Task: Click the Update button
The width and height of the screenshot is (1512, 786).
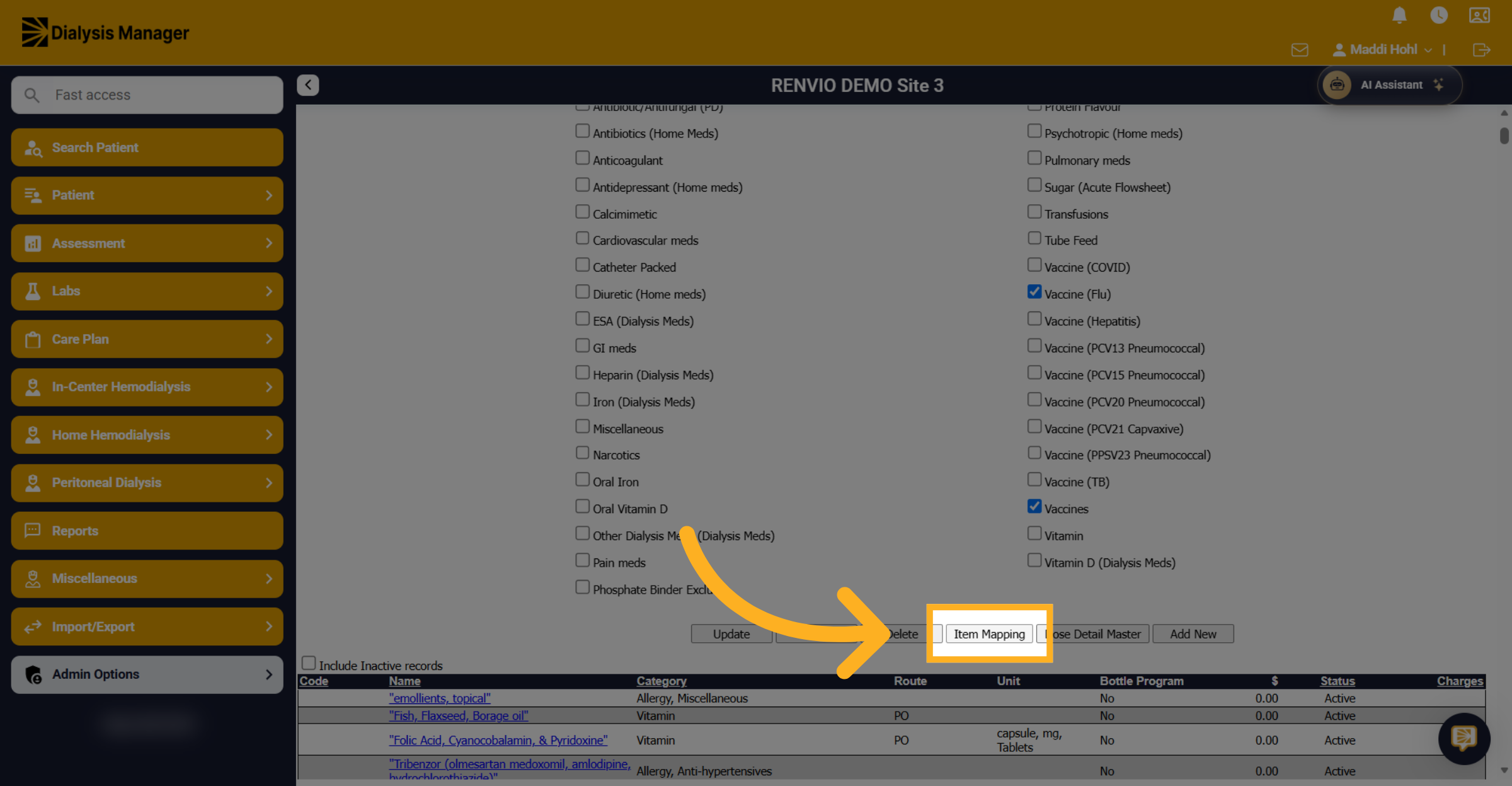Action: [x=731, y=634]
